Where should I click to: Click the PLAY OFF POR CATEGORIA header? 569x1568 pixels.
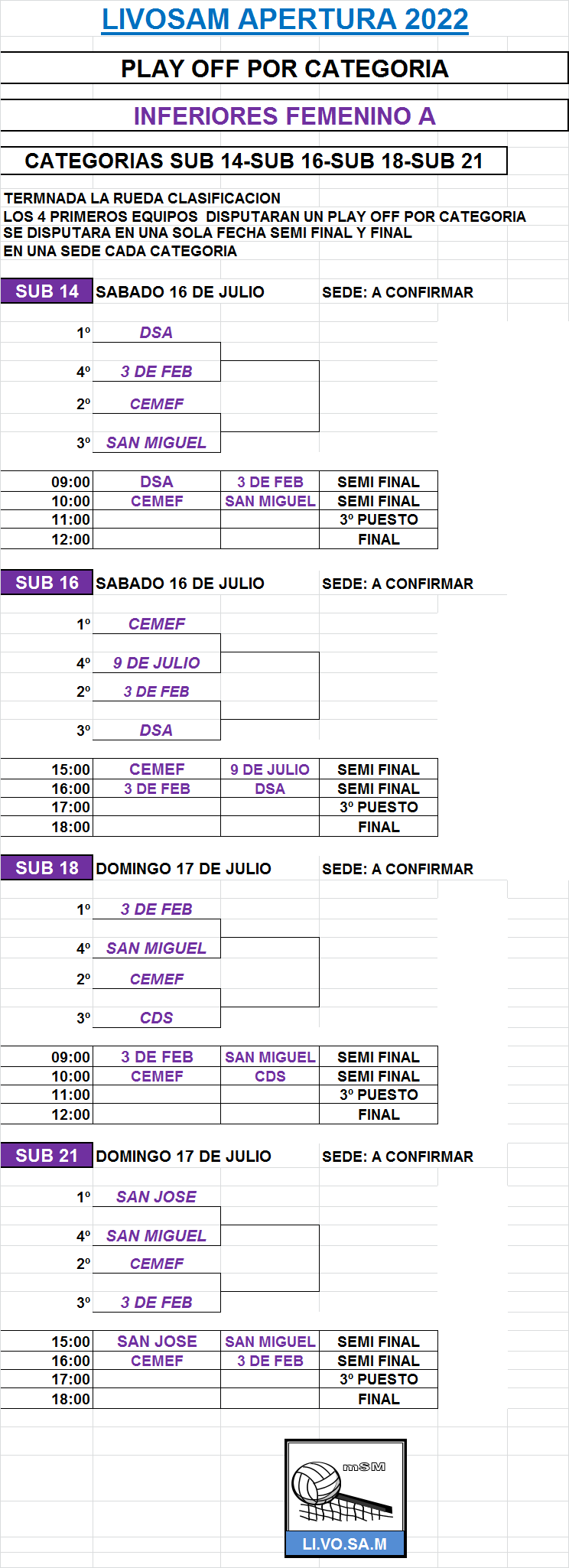[x=284, y=68]
